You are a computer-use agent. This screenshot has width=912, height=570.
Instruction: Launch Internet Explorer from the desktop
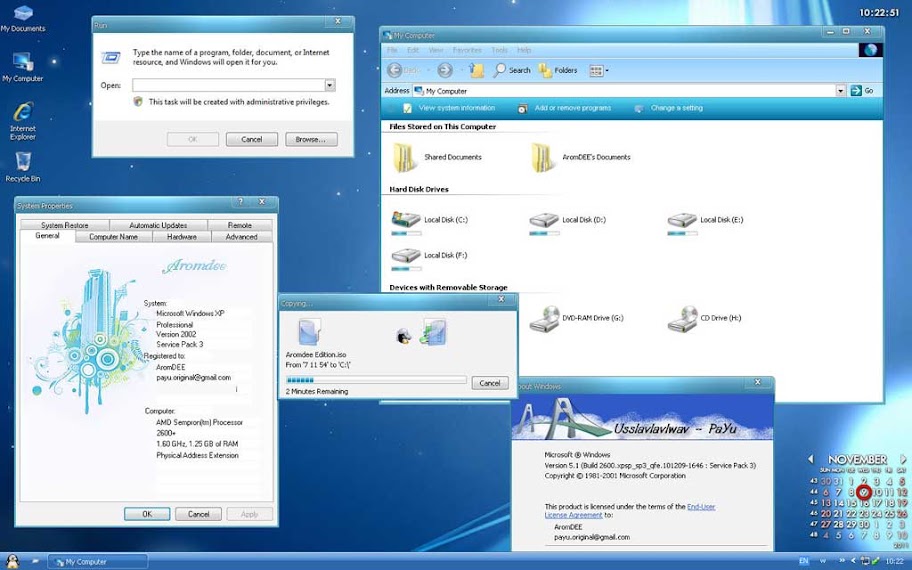23,121
